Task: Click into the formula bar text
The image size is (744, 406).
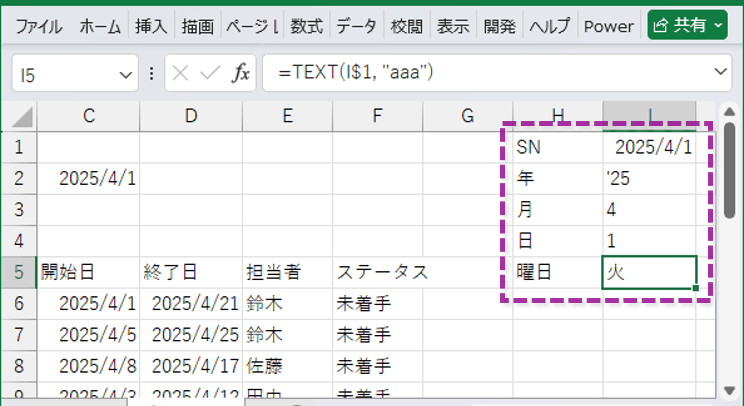Action: point(484,73)
